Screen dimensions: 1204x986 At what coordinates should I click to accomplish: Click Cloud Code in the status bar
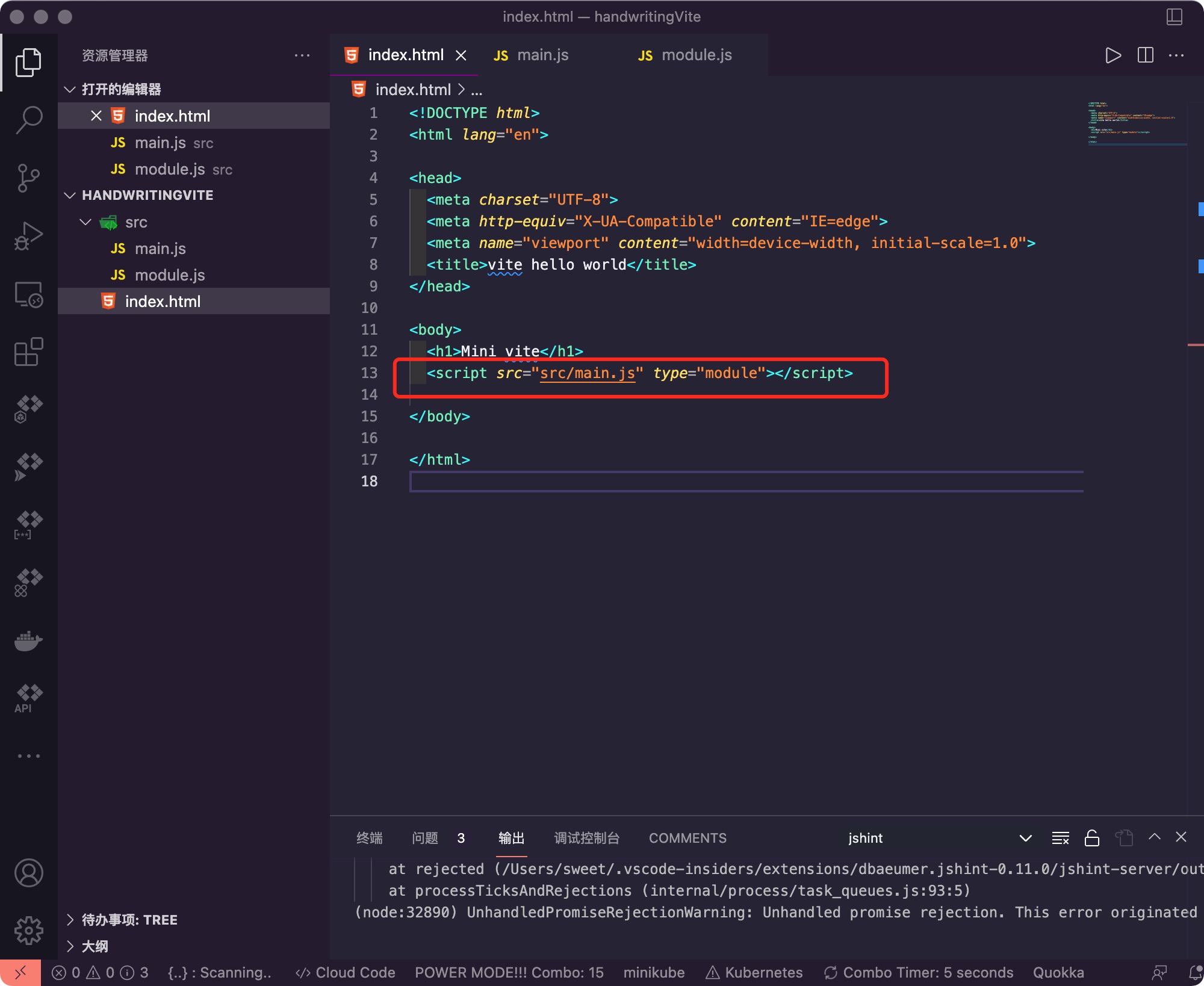[x=346, y=973]
